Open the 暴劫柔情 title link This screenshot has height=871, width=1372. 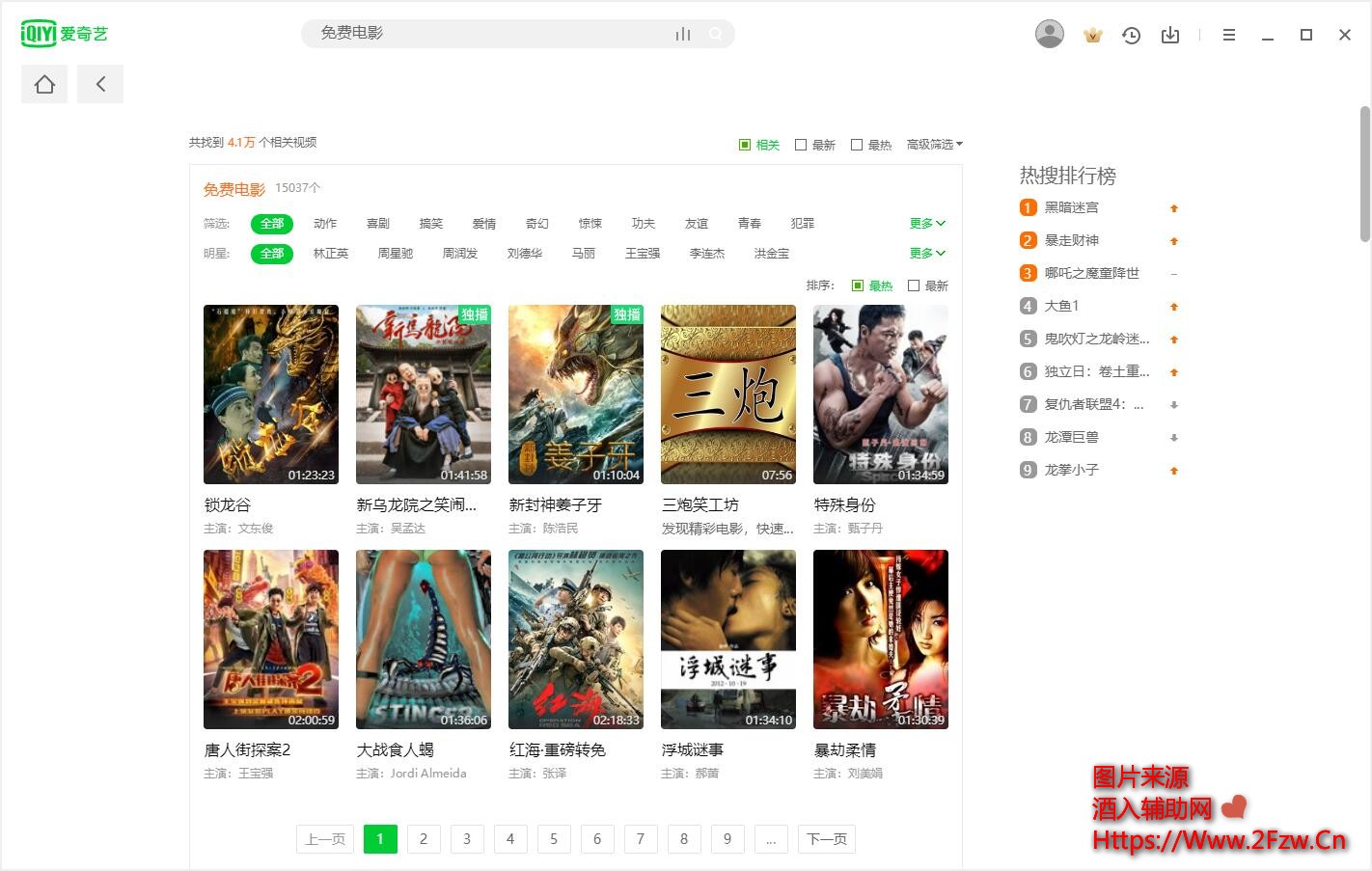click(x=845, y=749)
